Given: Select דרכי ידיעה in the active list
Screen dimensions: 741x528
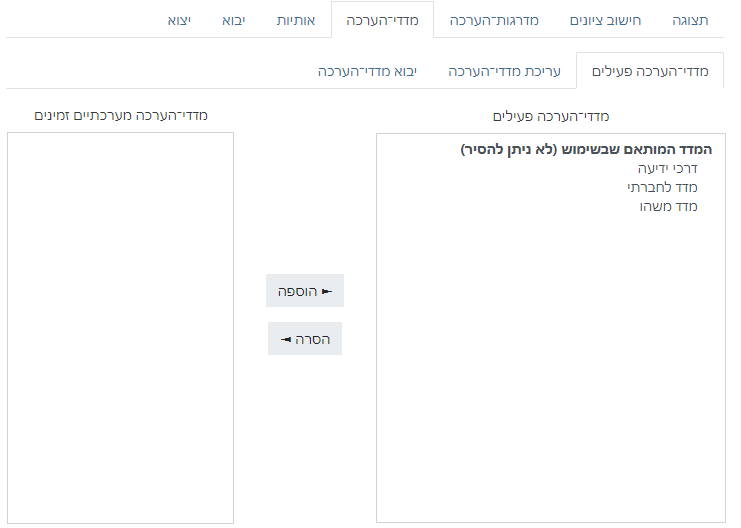Looking at the screenshot, I should (667, 168).
